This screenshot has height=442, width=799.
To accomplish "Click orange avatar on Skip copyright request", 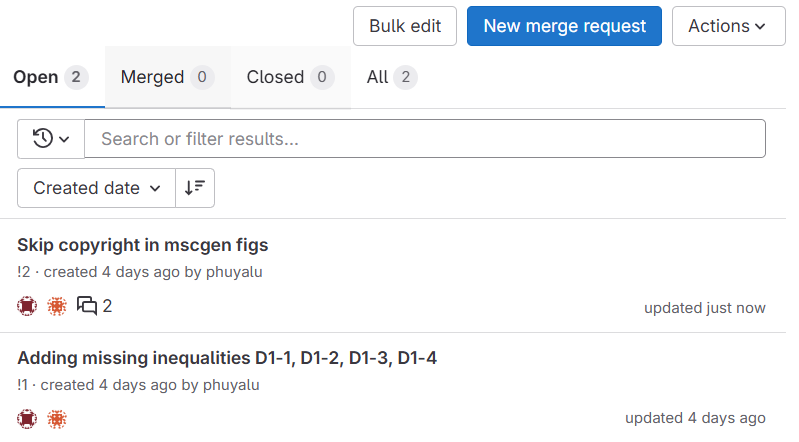I will [x=56, y=306].
